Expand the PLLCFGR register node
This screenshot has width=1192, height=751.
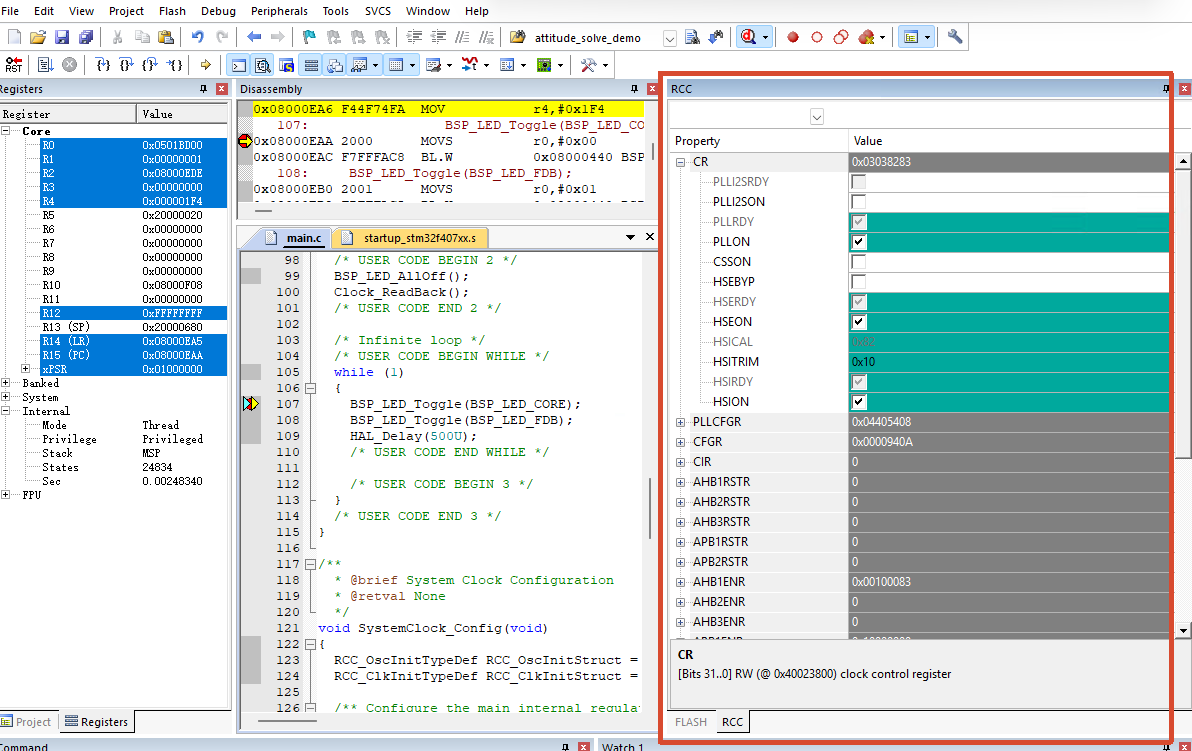pos(680,422)
